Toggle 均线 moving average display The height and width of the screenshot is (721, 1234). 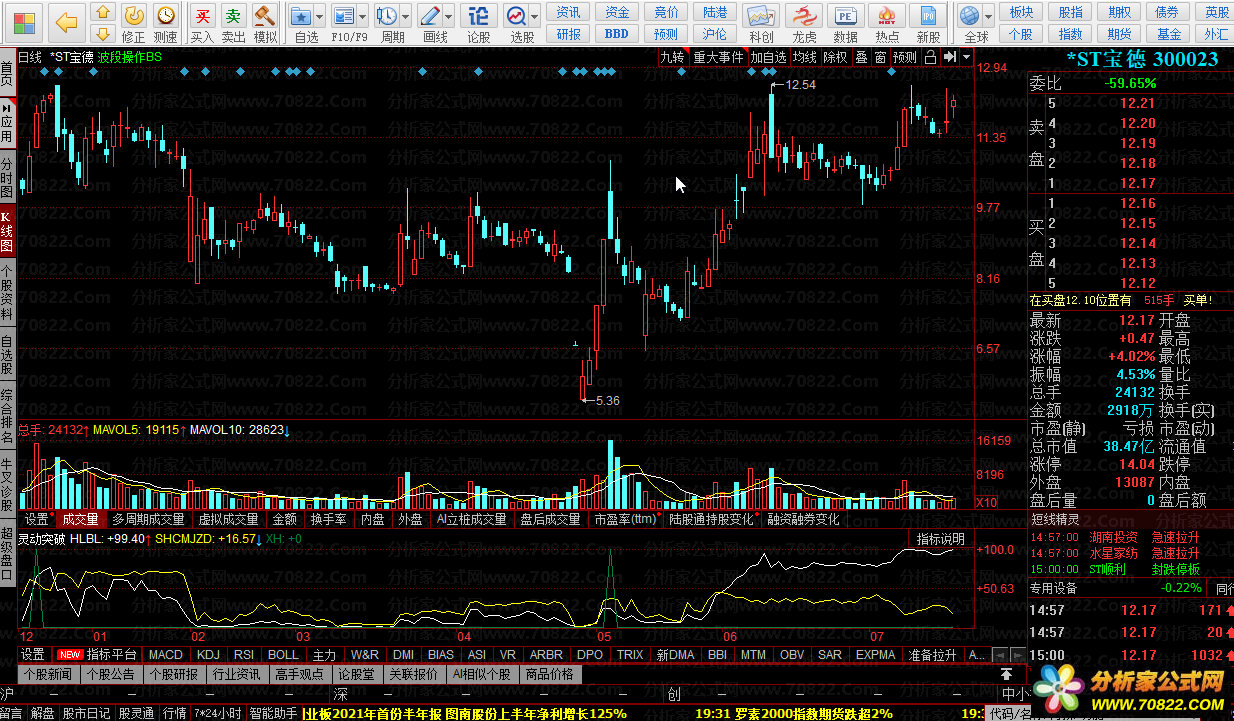[x=805, y=57]
